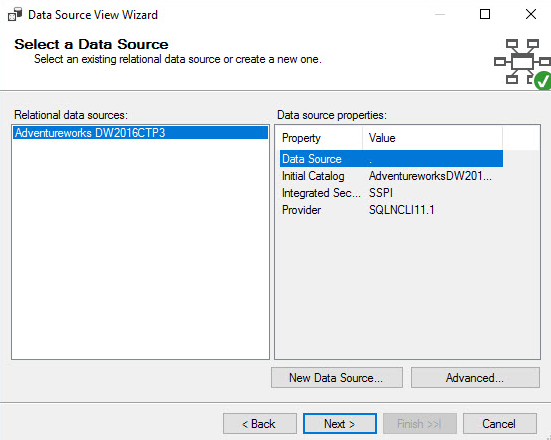Close the wizard window
551x440 pixels.
point(531,14)
